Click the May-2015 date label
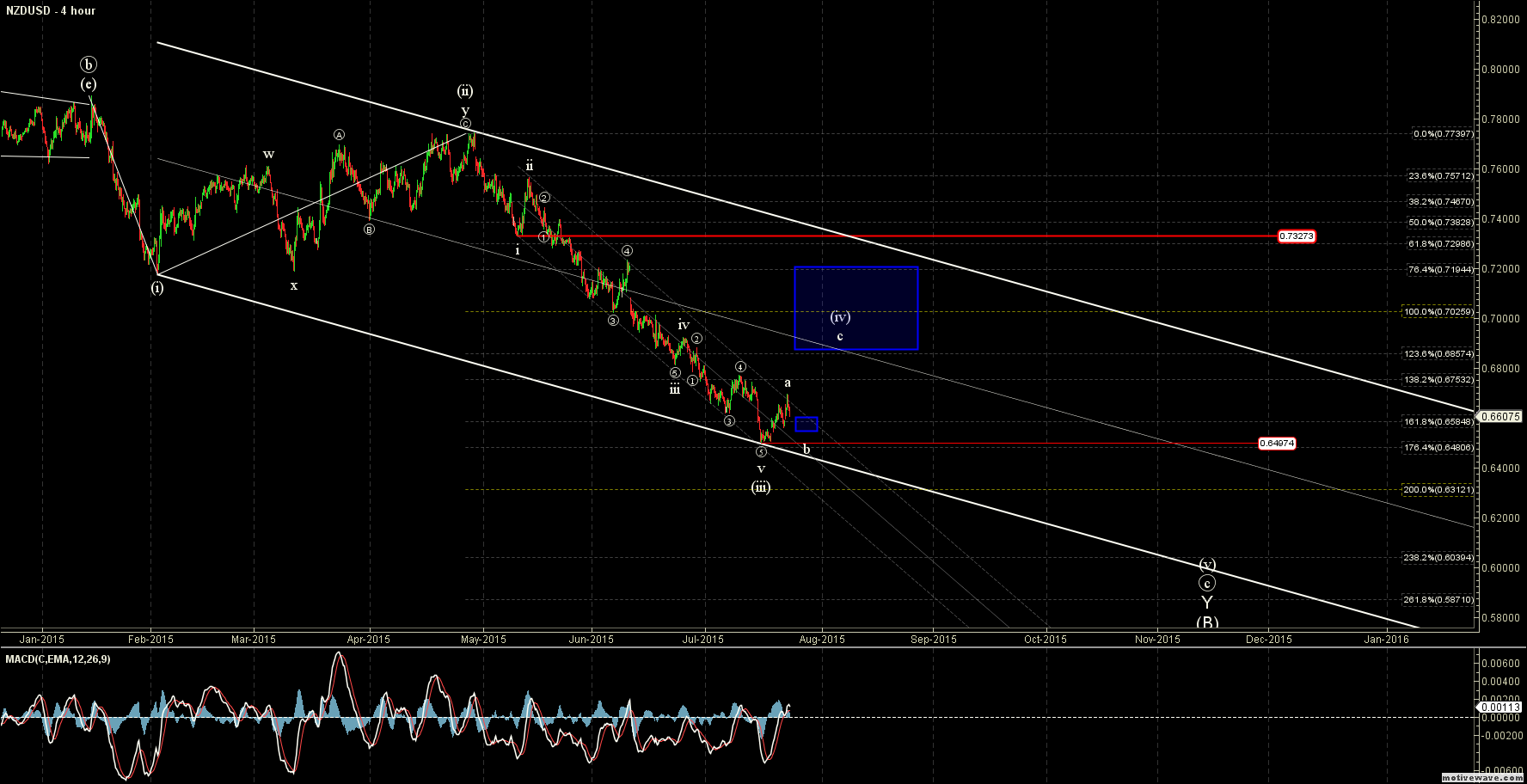Screen dimensions: 1527x784 [484, 639]
